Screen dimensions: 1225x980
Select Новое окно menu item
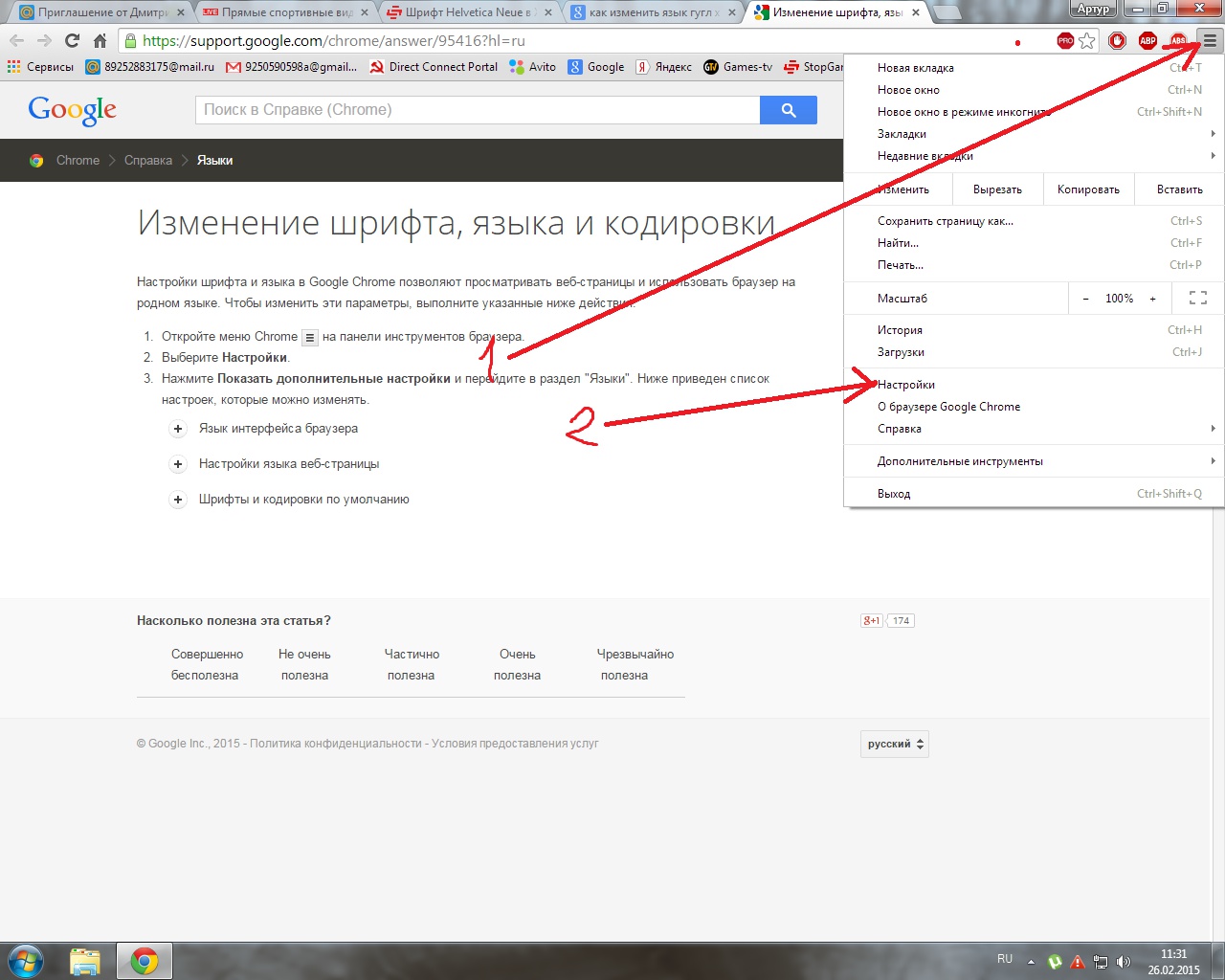coord(1034,90)
